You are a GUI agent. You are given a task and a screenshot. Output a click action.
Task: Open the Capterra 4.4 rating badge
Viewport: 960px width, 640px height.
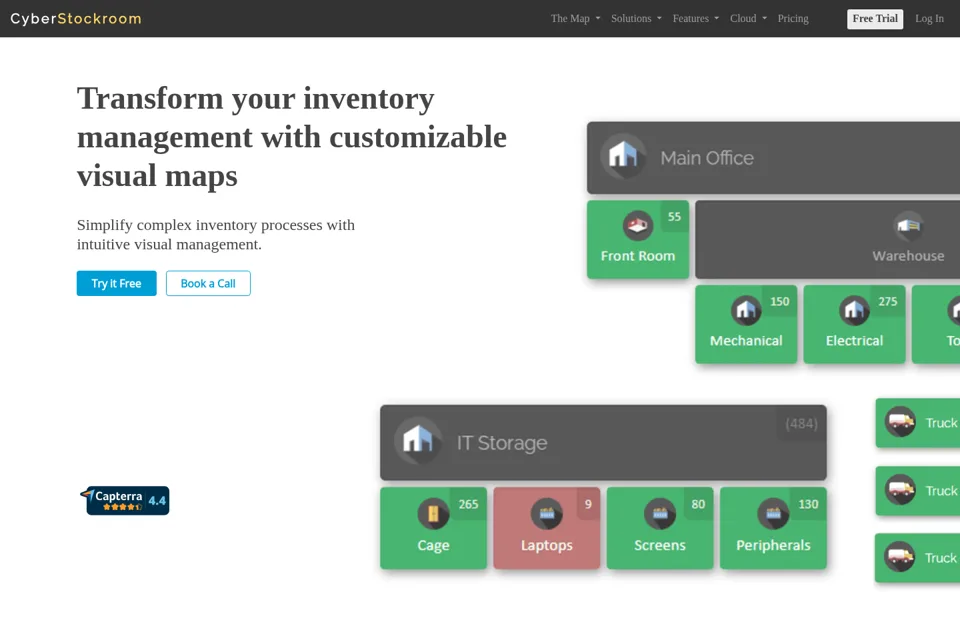(125, 500)
